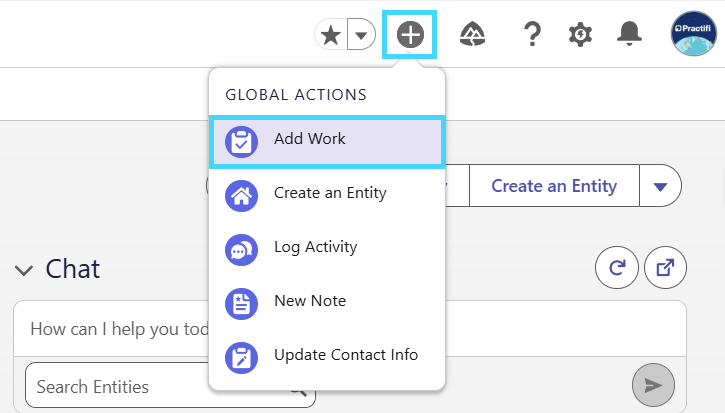The image size is (725, 413).
Task: Click the GLOBAL ACTIONS header text
Action: (x=296, y=95)
